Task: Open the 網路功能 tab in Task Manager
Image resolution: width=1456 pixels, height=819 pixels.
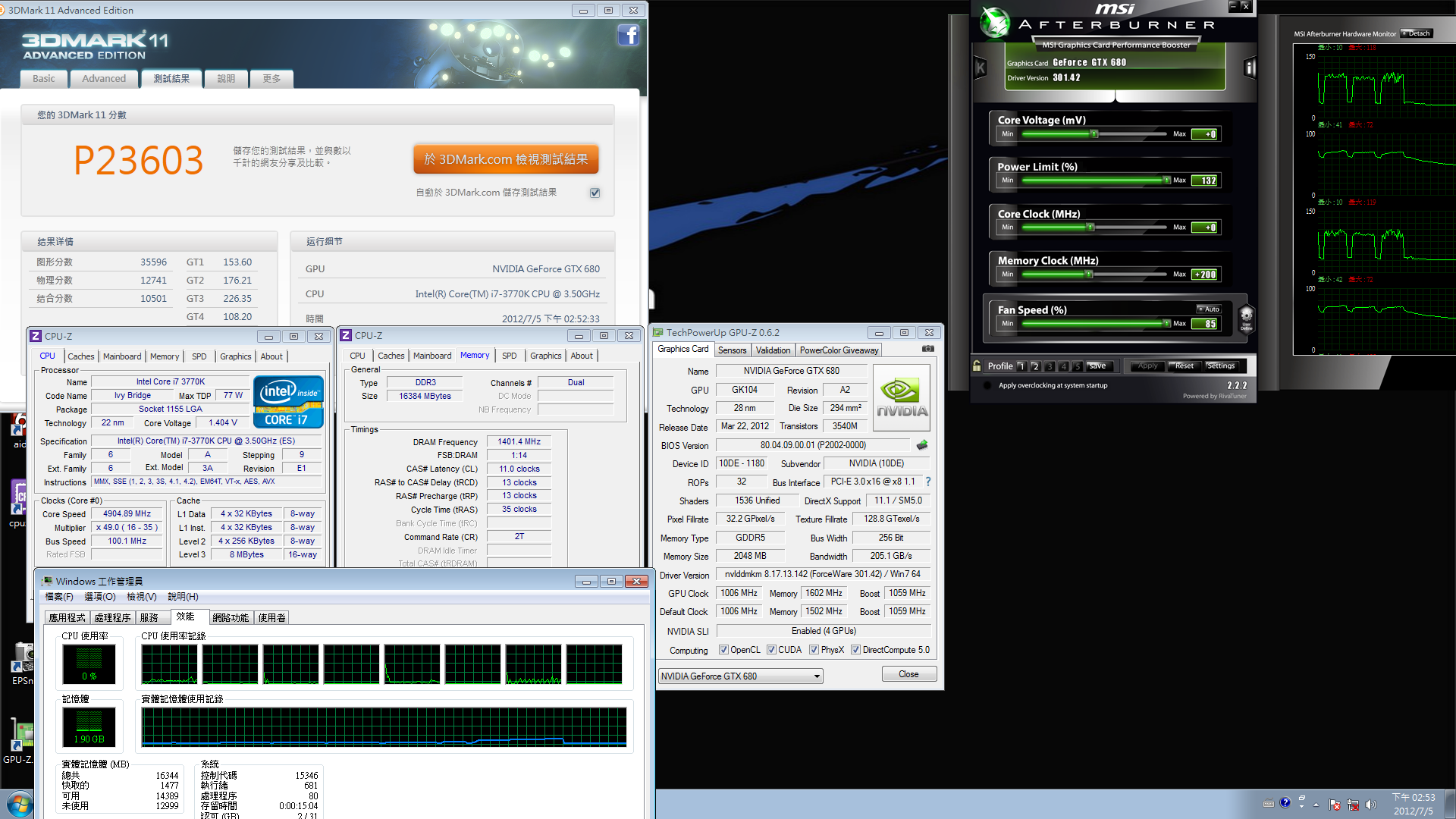Action: click(231, 617)
